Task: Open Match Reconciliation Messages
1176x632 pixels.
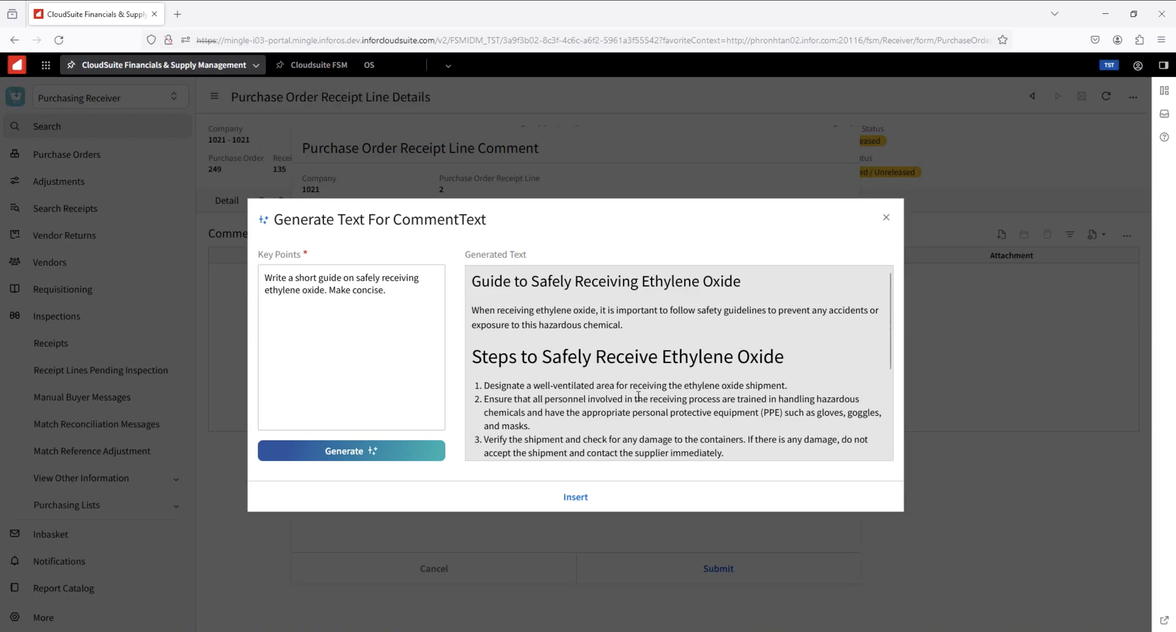Action: [96, 424]
